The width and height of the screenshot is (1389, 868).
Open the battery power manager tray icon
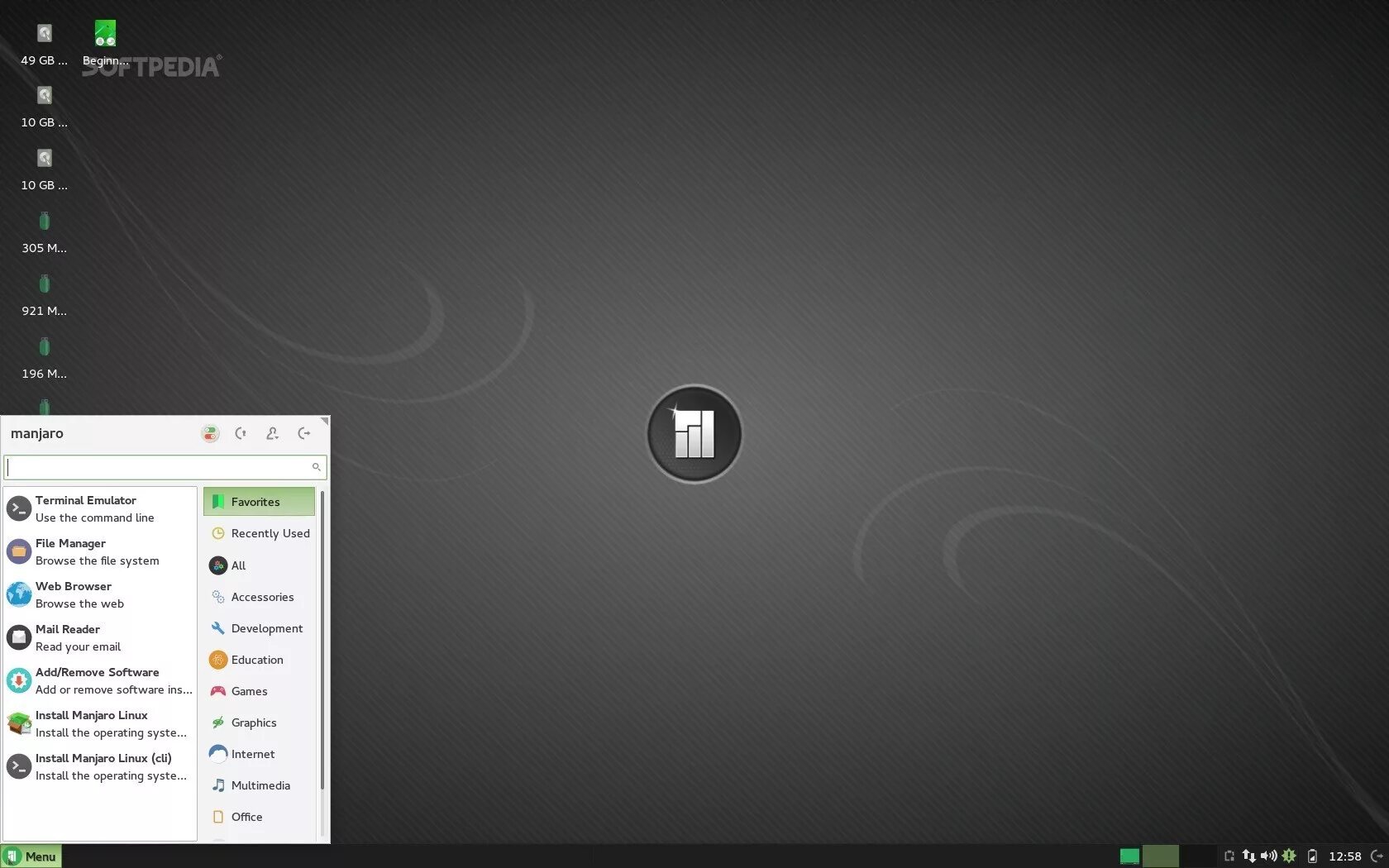pos(1312,856)
